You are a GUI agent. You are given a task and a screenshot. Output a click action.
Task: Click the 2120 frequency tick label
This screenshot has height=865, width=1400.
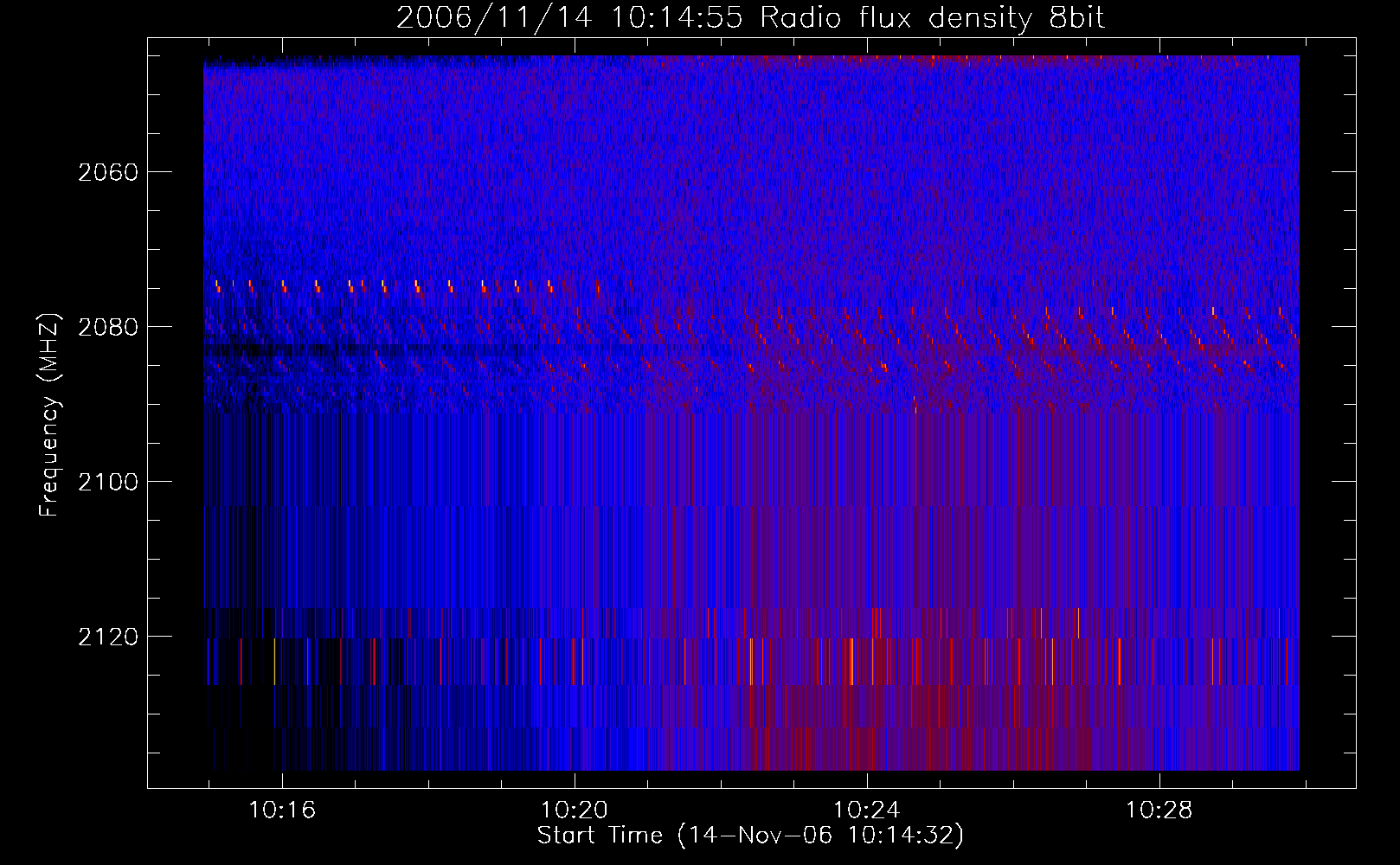108,637
